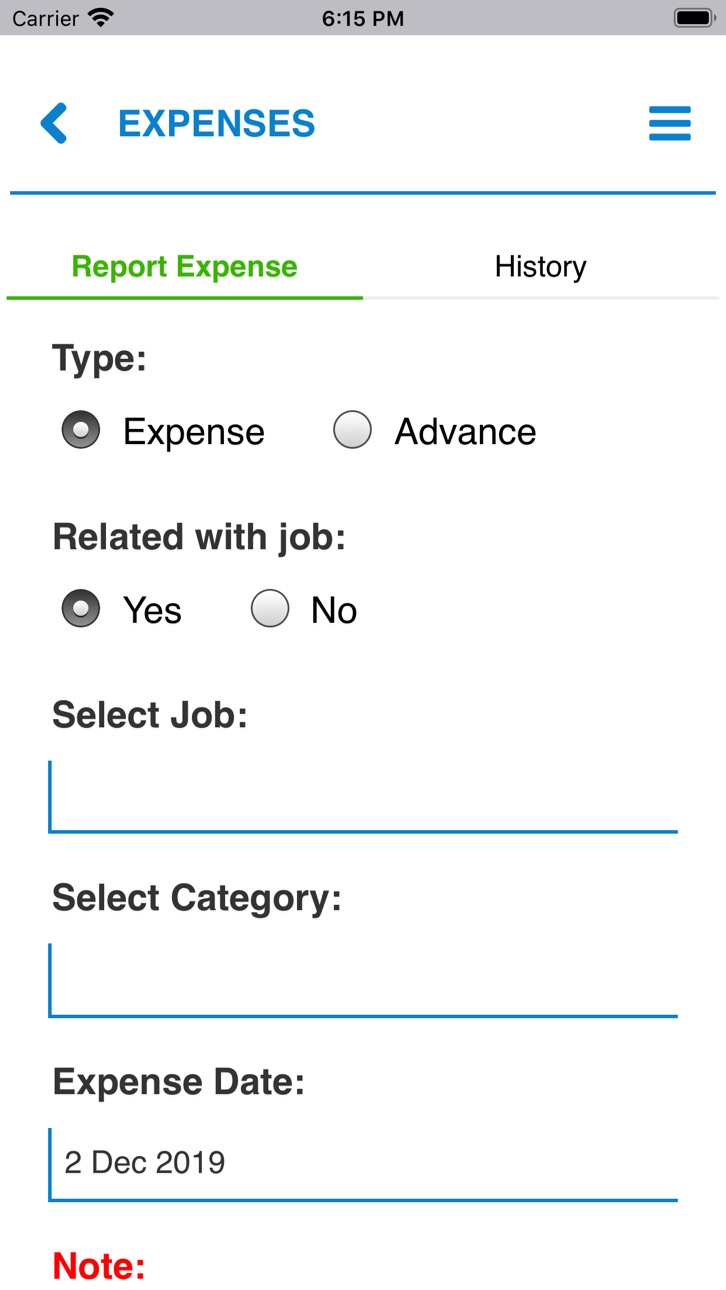Choose Yes for Related with job
The image size is (726, 1290).
point(81,609)
